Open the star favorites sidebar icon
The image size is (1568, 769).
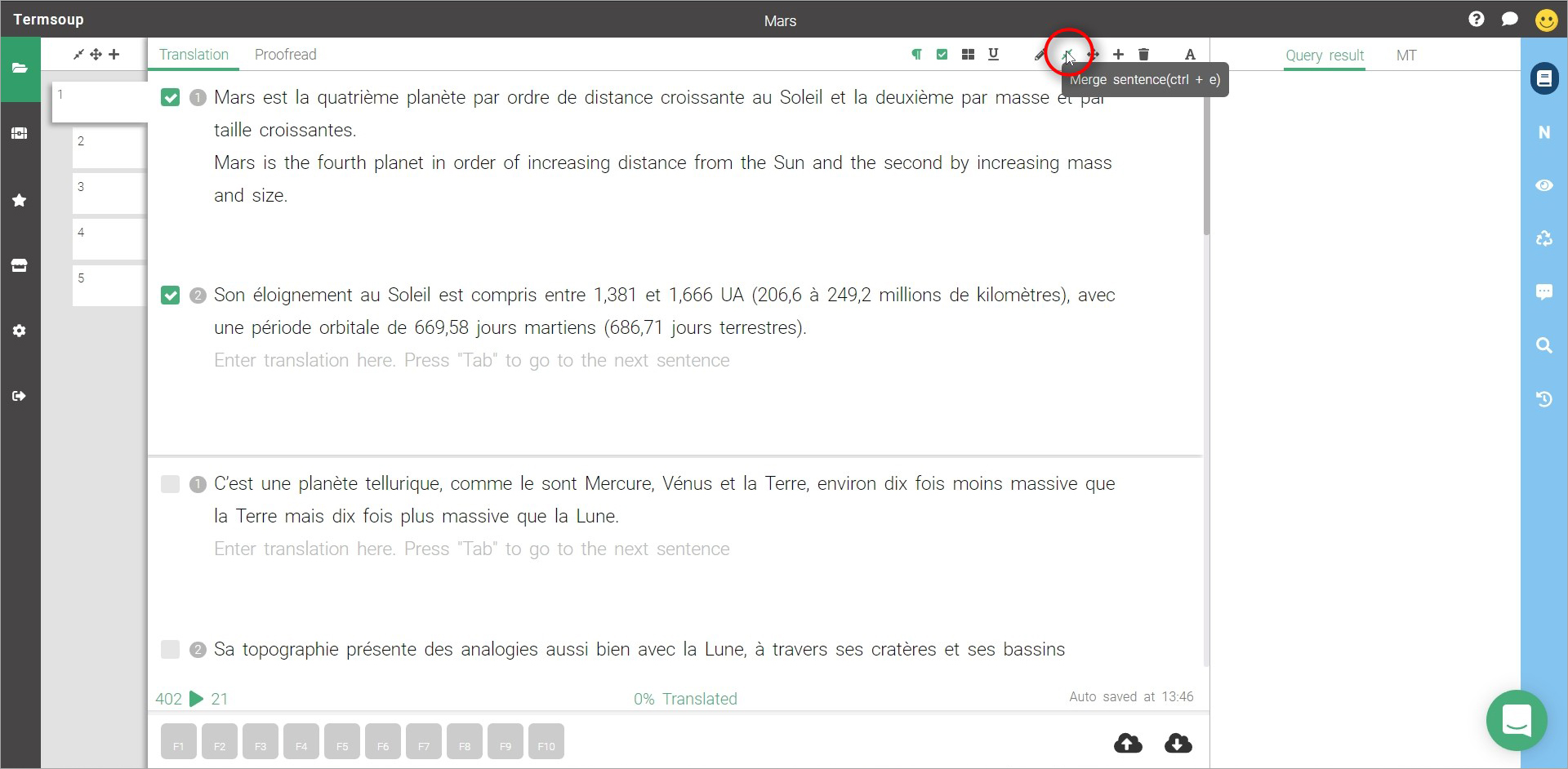point(20,200)
